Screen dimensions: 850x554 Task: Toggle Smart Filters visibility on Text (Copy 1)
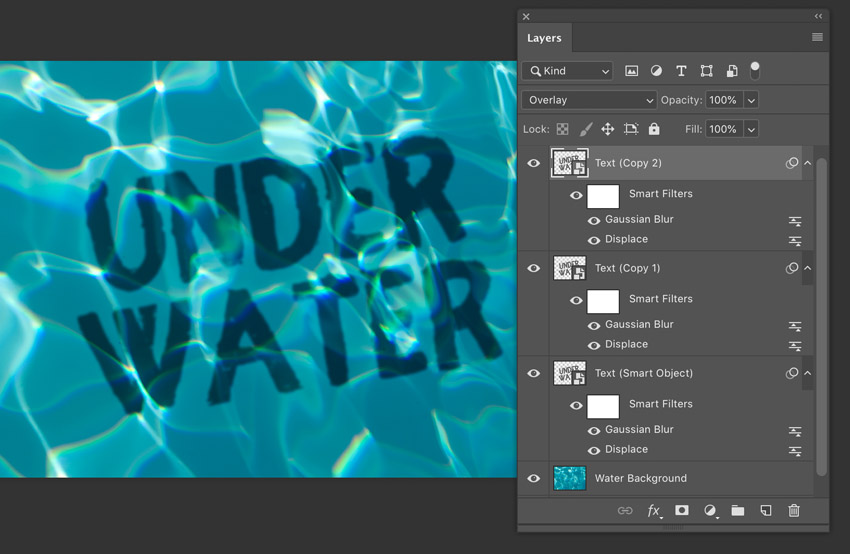pyautogui.click(x=576, y=300)
